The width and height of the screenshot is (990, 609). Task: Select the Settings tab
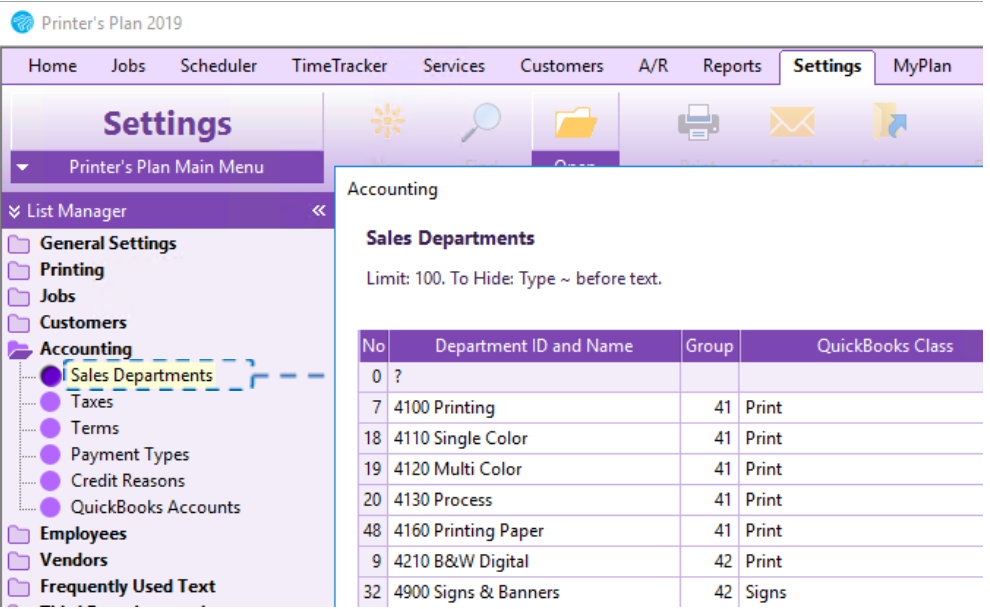pos(827,66)
